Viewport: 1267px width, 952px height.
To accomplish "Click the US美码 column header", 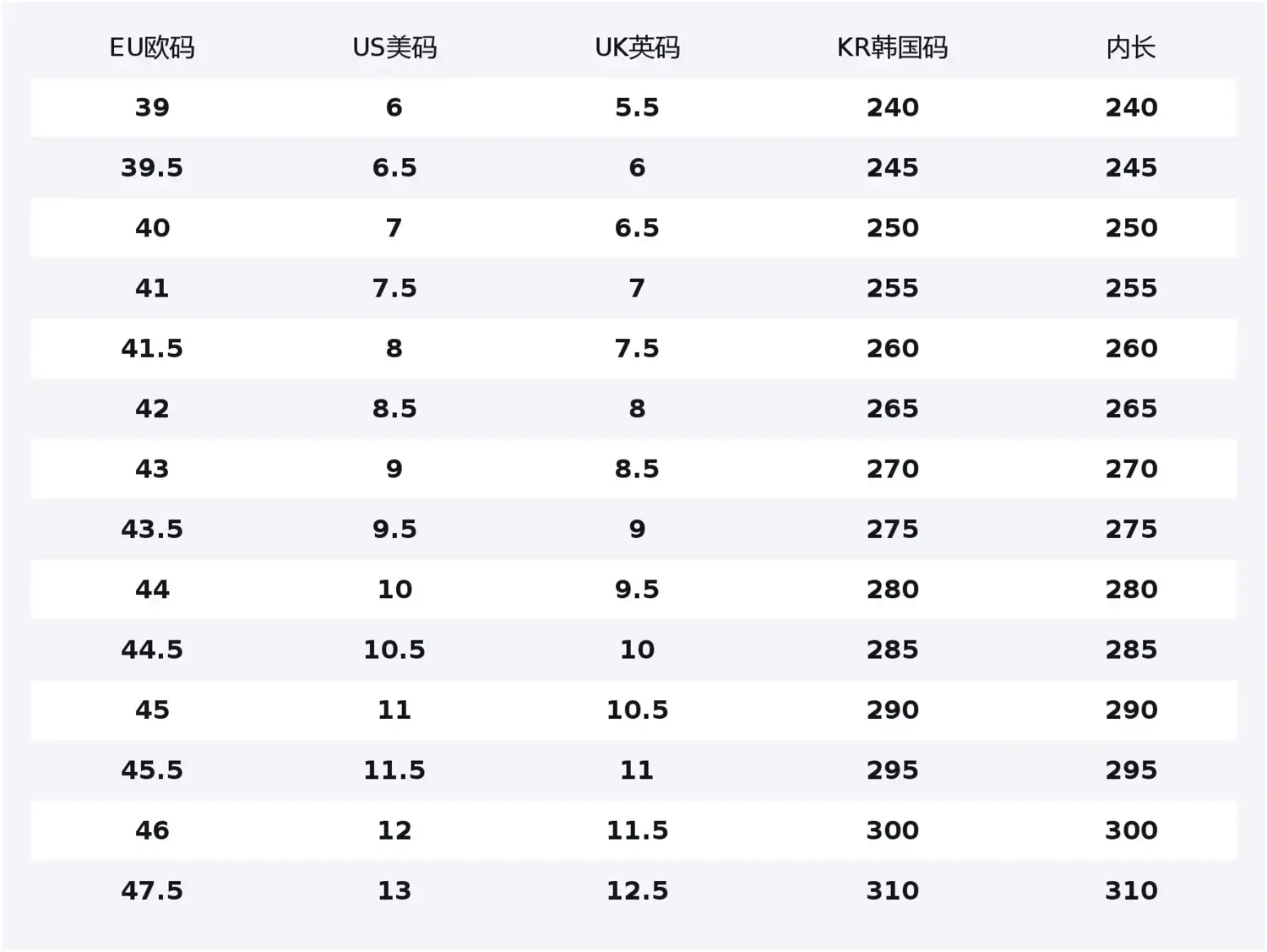I will pos(394,47).
